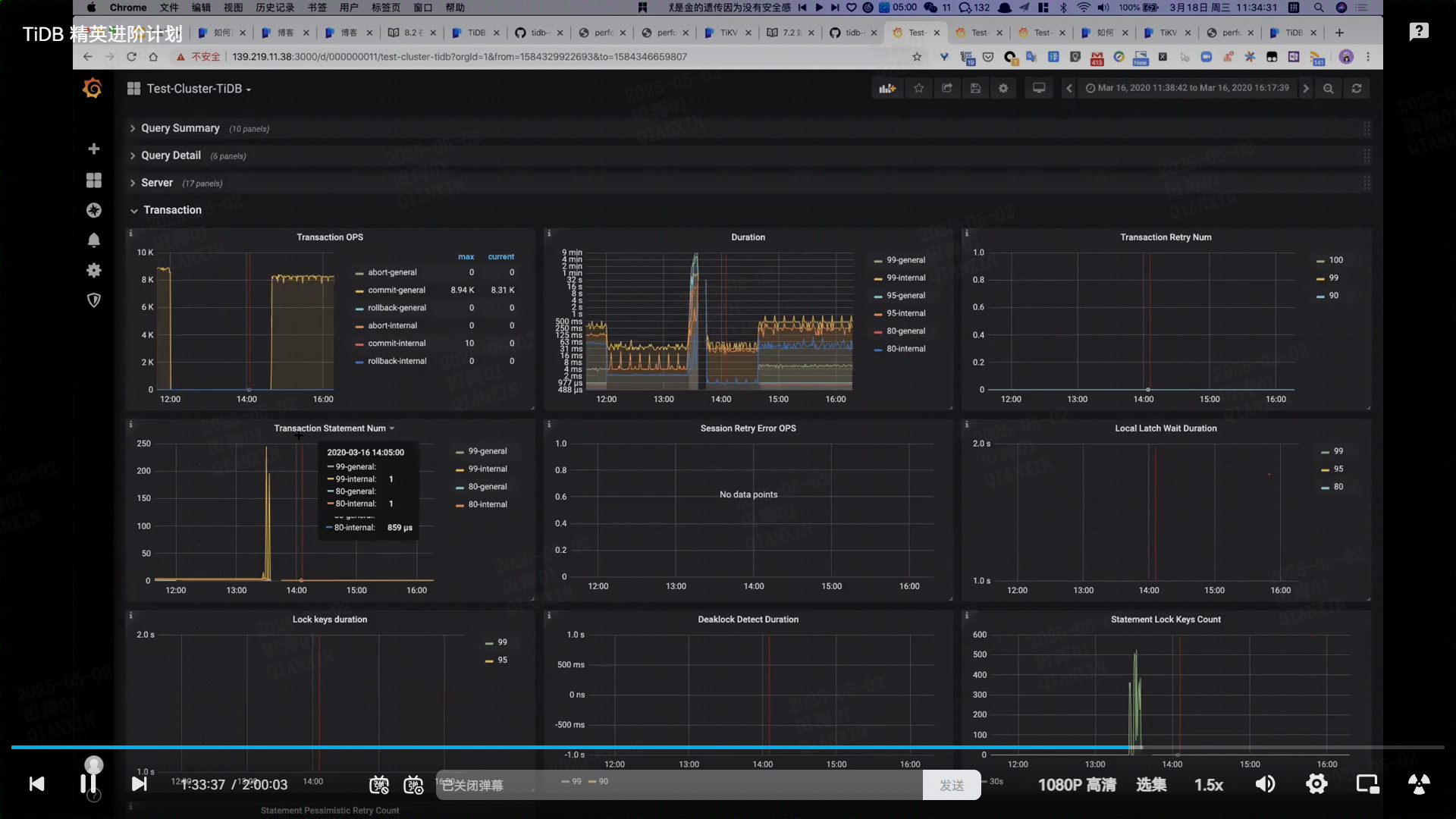Click the zoom out time range icon
The width and height of the screenshot is (1456, 819).
1328,89
